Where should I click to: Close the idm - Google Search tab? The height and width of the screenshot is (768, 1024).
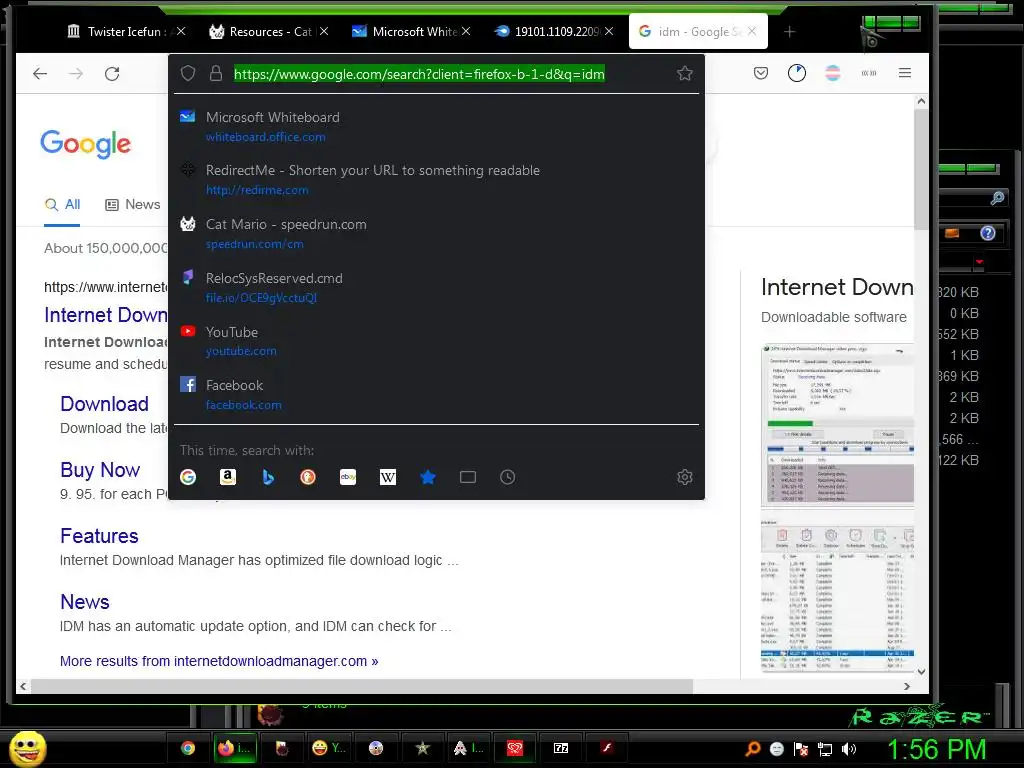coord(752,31)
